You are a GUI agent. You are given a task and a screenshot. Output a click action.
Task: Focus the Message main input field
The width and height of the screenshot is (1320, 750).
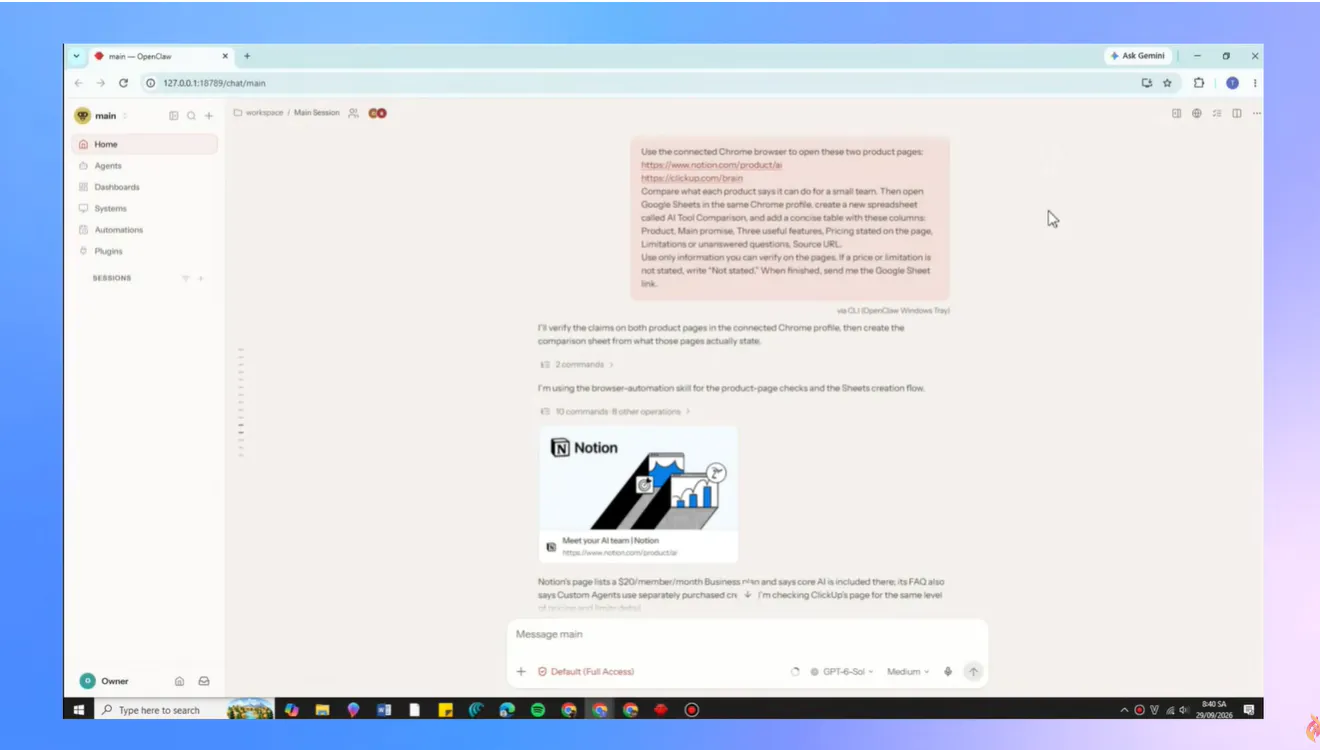tap(747, 635)
